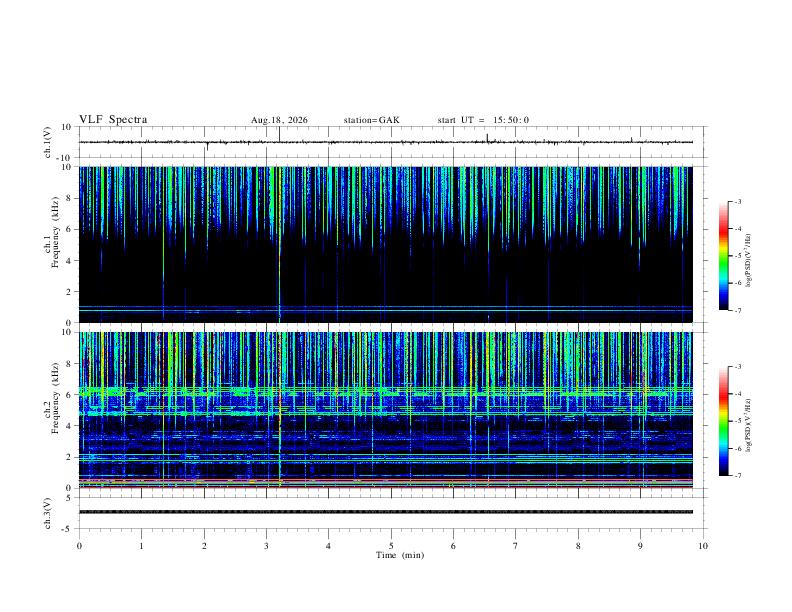Click the start UT 15:50:0 label
792x612 pixels.
tap(483, 120)
